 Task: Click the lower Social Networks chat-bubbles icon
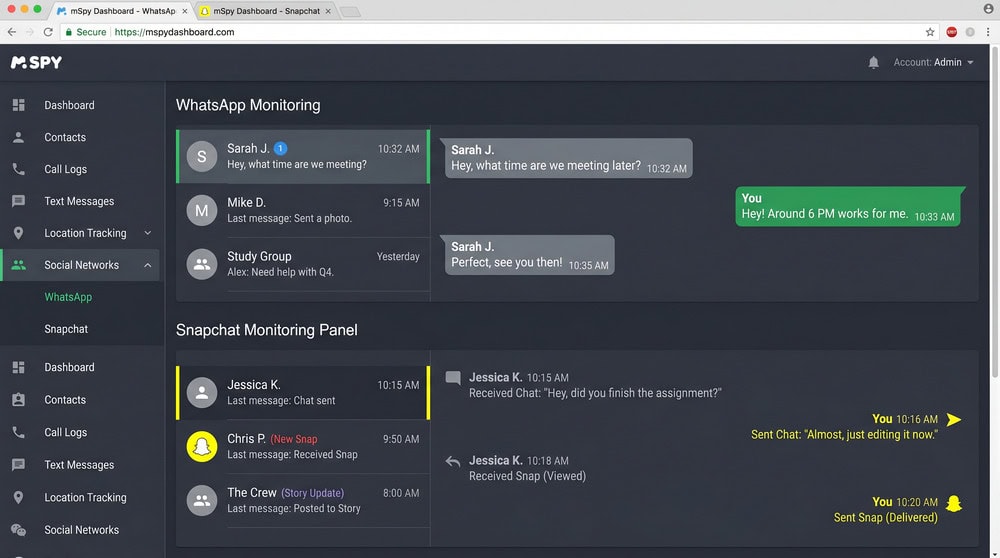[18, 530]
